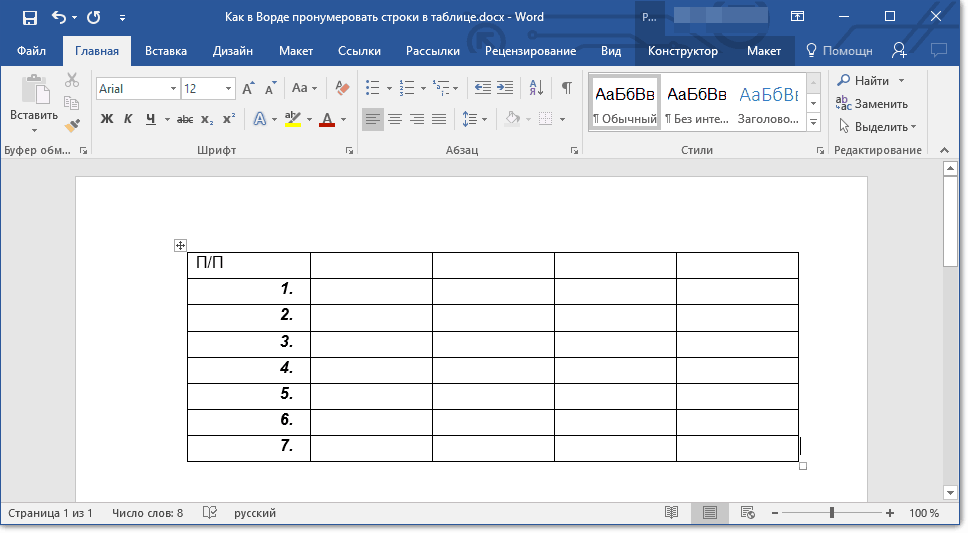Increase indent using the ribbon icon

(505, 88)
